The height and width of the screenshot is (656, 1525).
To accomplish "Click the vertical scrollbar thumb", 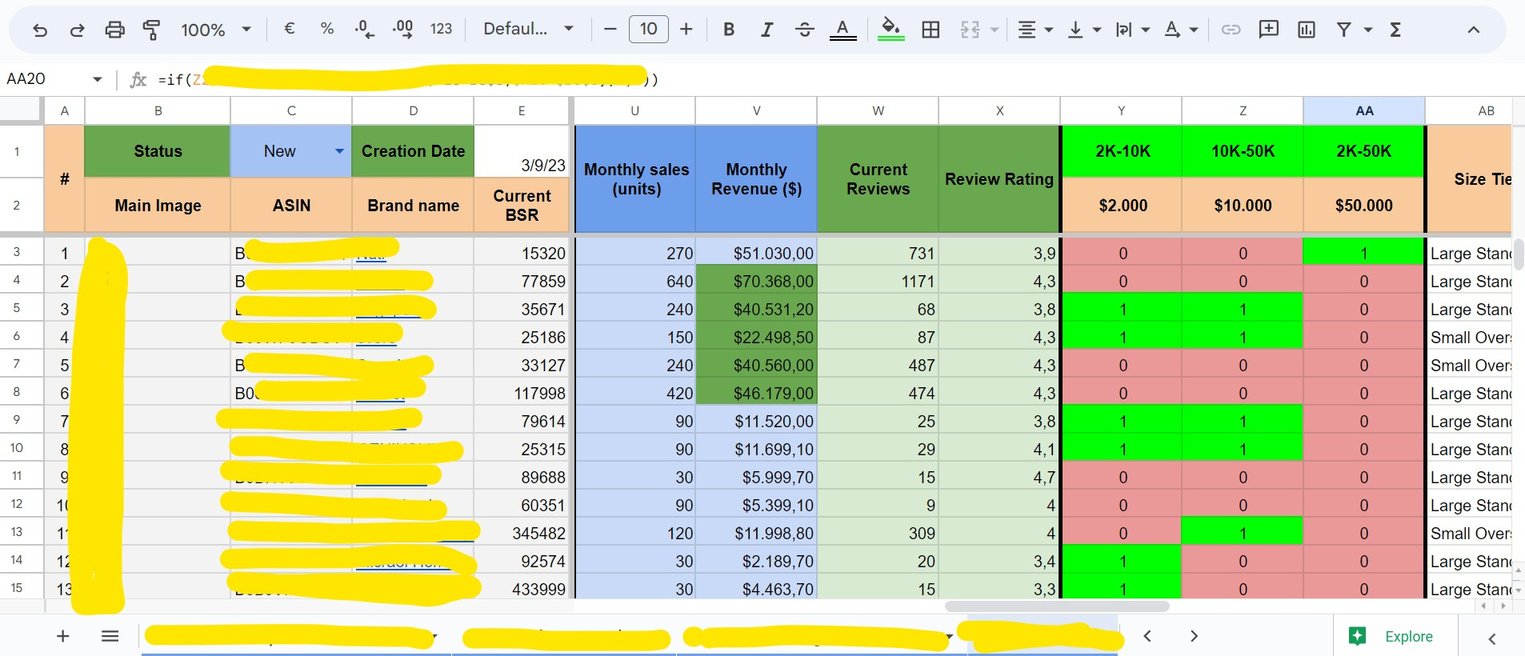I will coord(1519,255).
